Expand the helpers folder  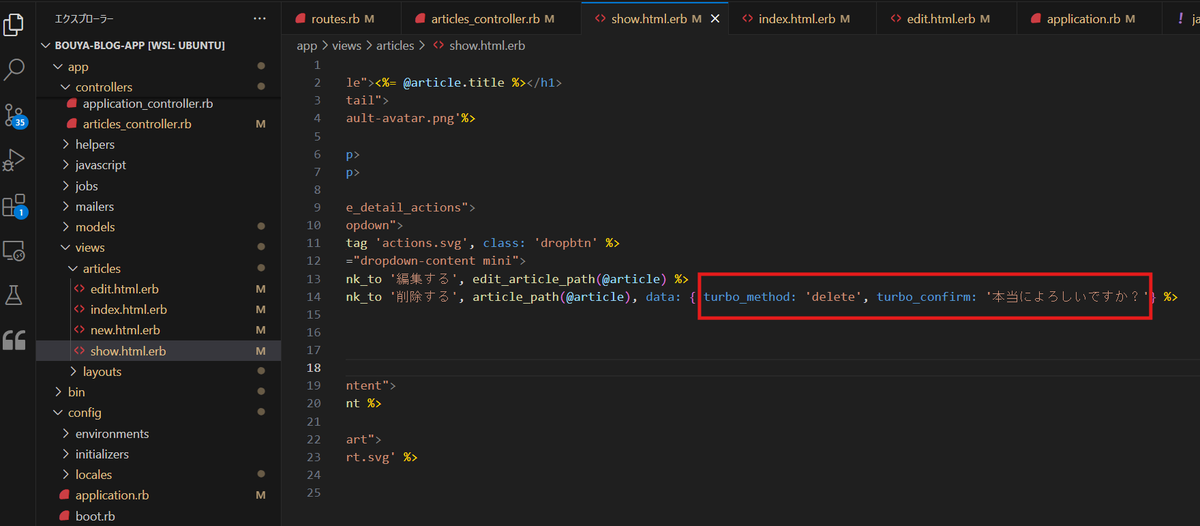(x=66, y=145)
